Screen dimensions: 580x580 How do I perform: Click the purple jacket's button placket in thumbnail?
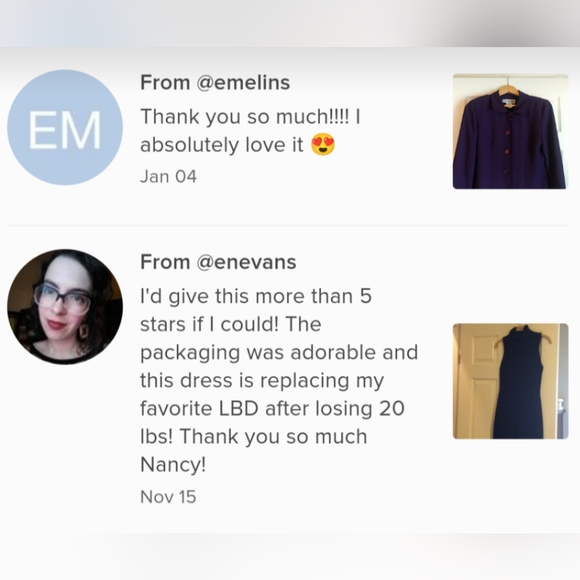point(507,142)
